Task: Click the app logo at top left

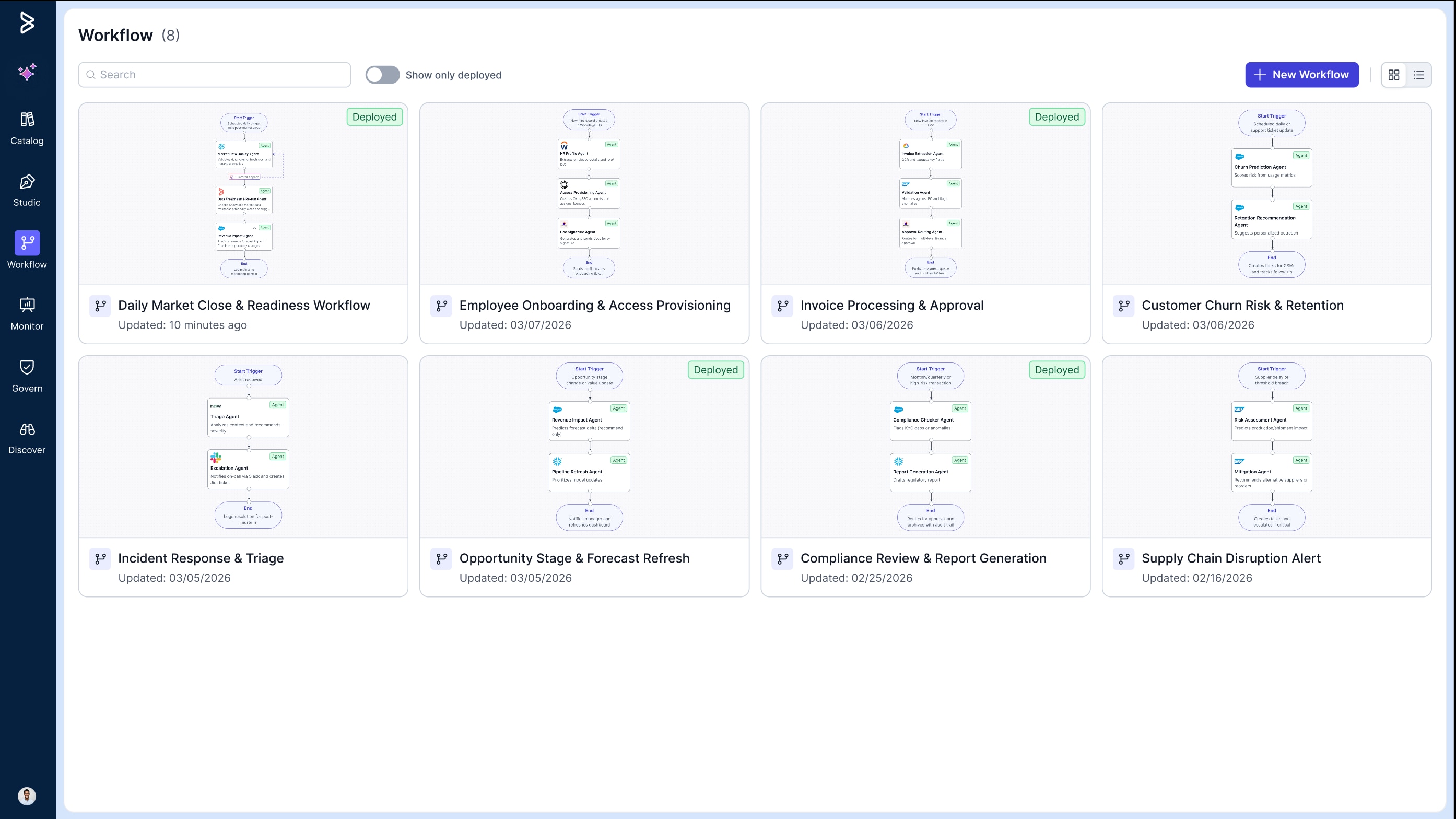Action: (27, 22)
